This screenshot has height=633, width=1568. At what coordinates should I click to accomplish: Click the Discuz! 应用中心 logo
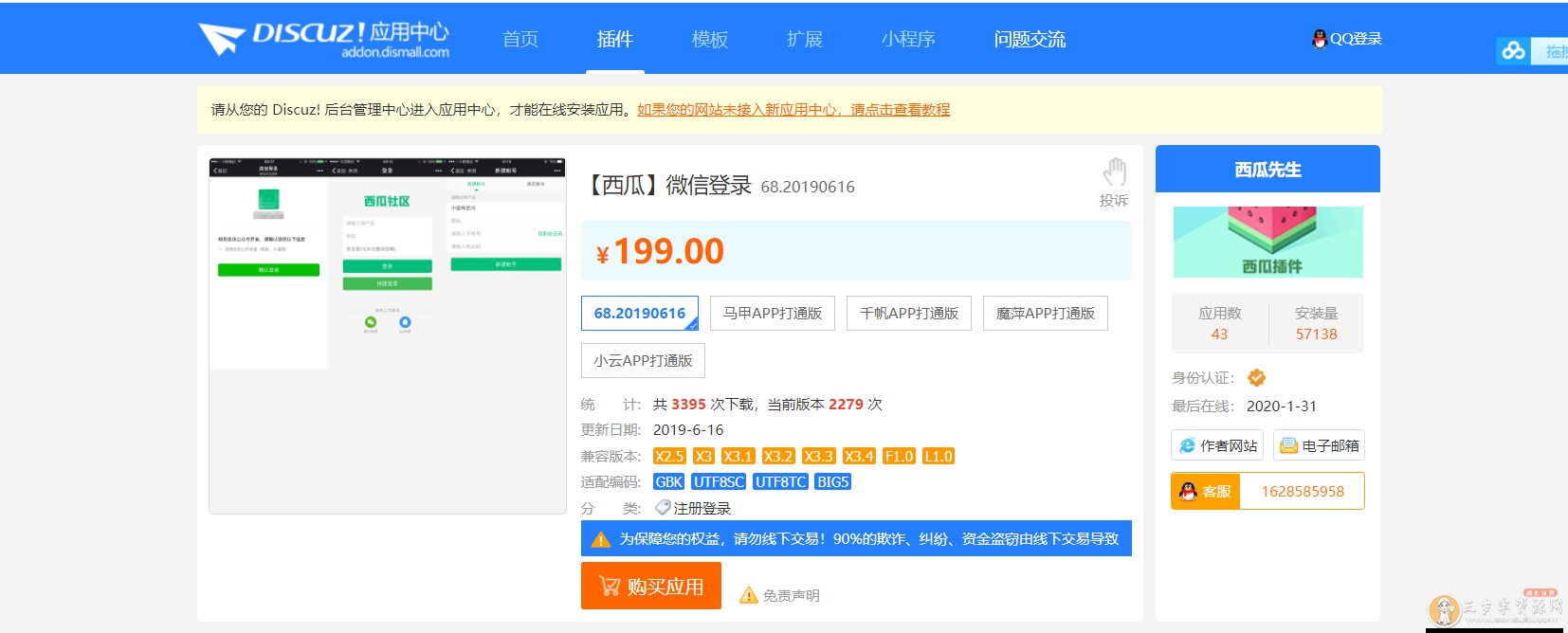point(323,39)
